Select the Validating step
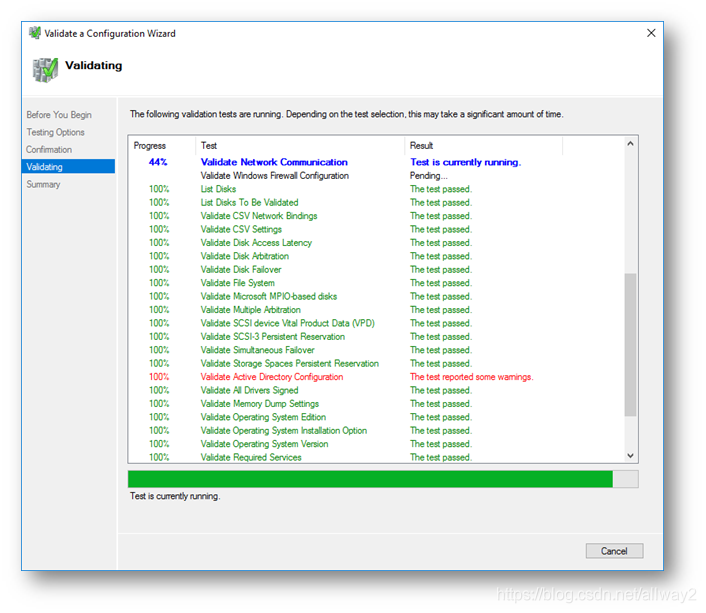Viewport: 706px width, 613px height. (x=68, y=167)
